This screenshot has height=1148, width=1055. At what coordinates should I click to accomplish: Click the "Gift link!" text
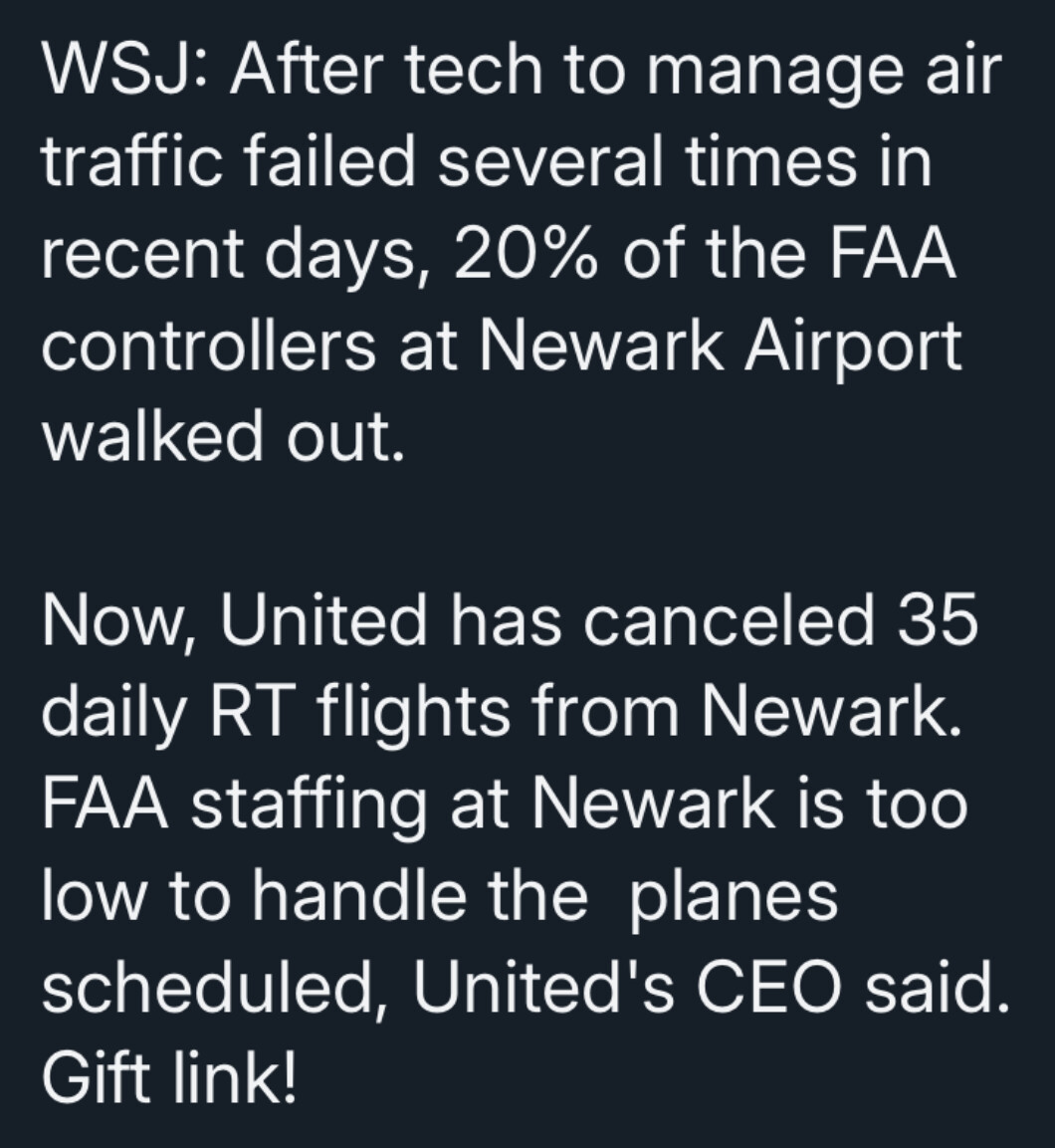pos(170,1078)
